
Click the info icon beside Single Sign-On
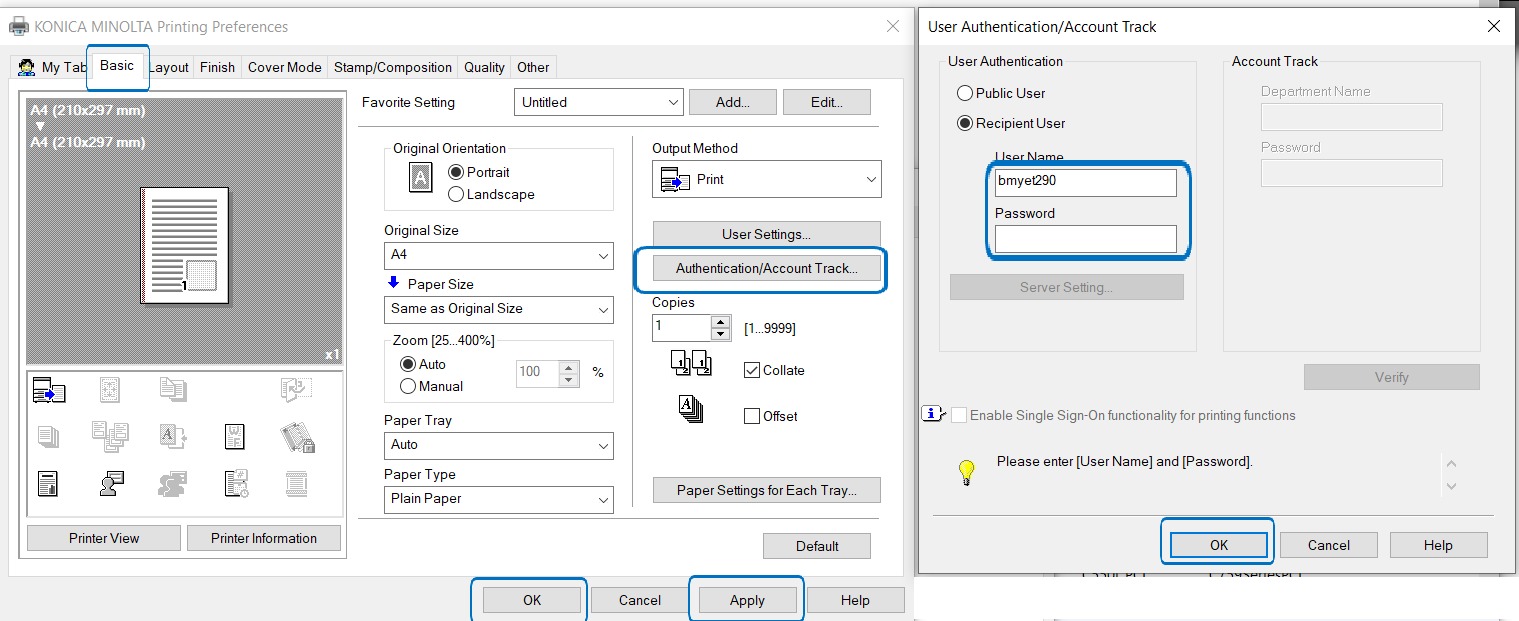[932, 415]
